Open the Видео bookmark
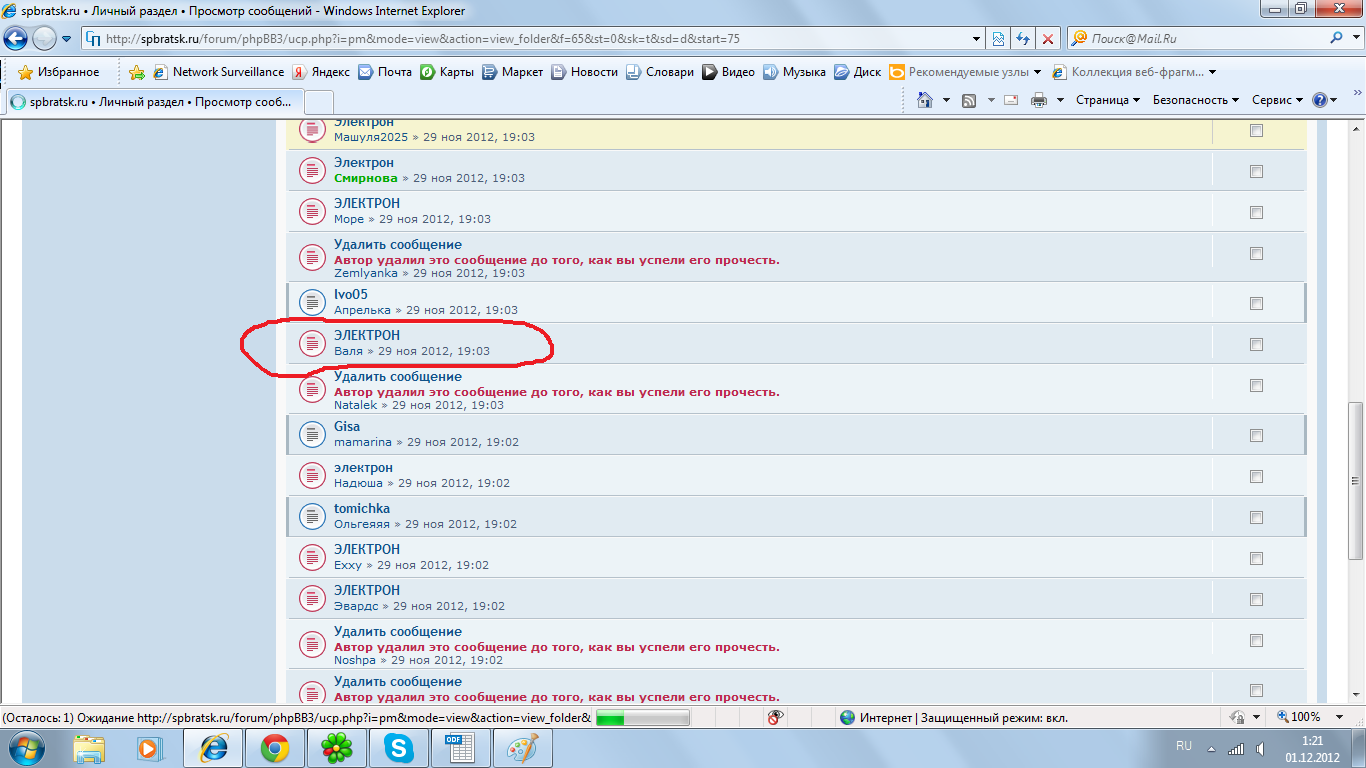This screenshot has height=768, width=1366. (x=729, y=72)
